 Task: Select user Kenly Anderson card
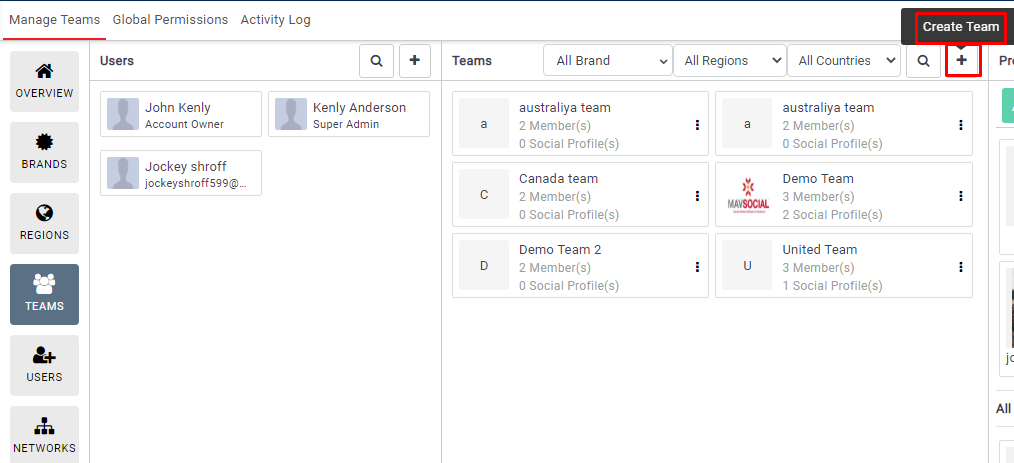click(x=349, y=115)
